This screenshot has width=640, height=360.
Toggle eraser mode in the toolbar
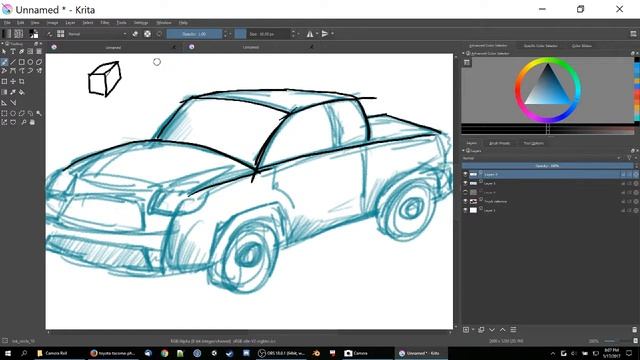pos(136,34)
